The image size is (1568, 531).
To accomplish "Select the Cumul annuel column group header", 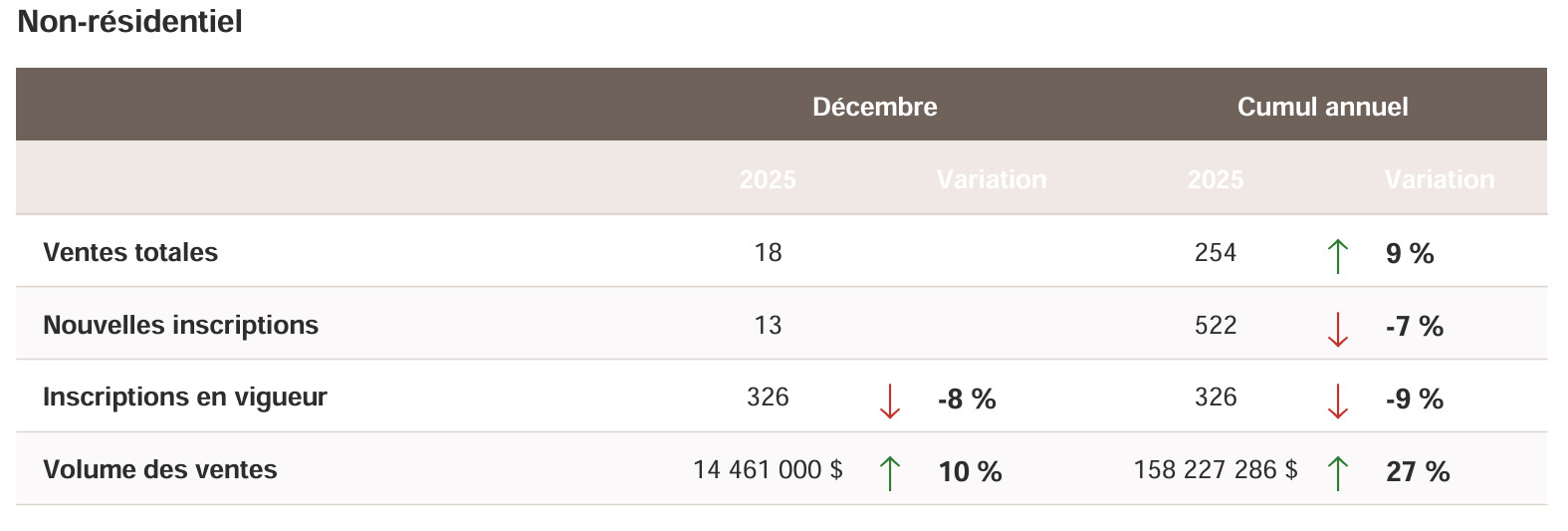I will pos(1322,107).
